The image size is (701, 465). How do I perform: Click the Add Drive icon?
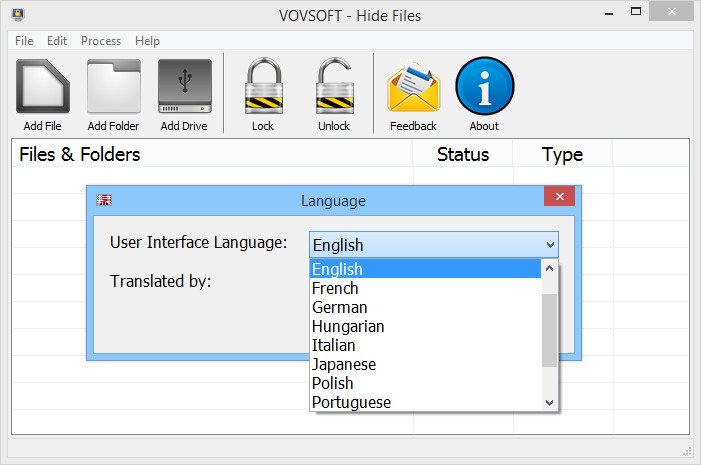pos(184,87)
